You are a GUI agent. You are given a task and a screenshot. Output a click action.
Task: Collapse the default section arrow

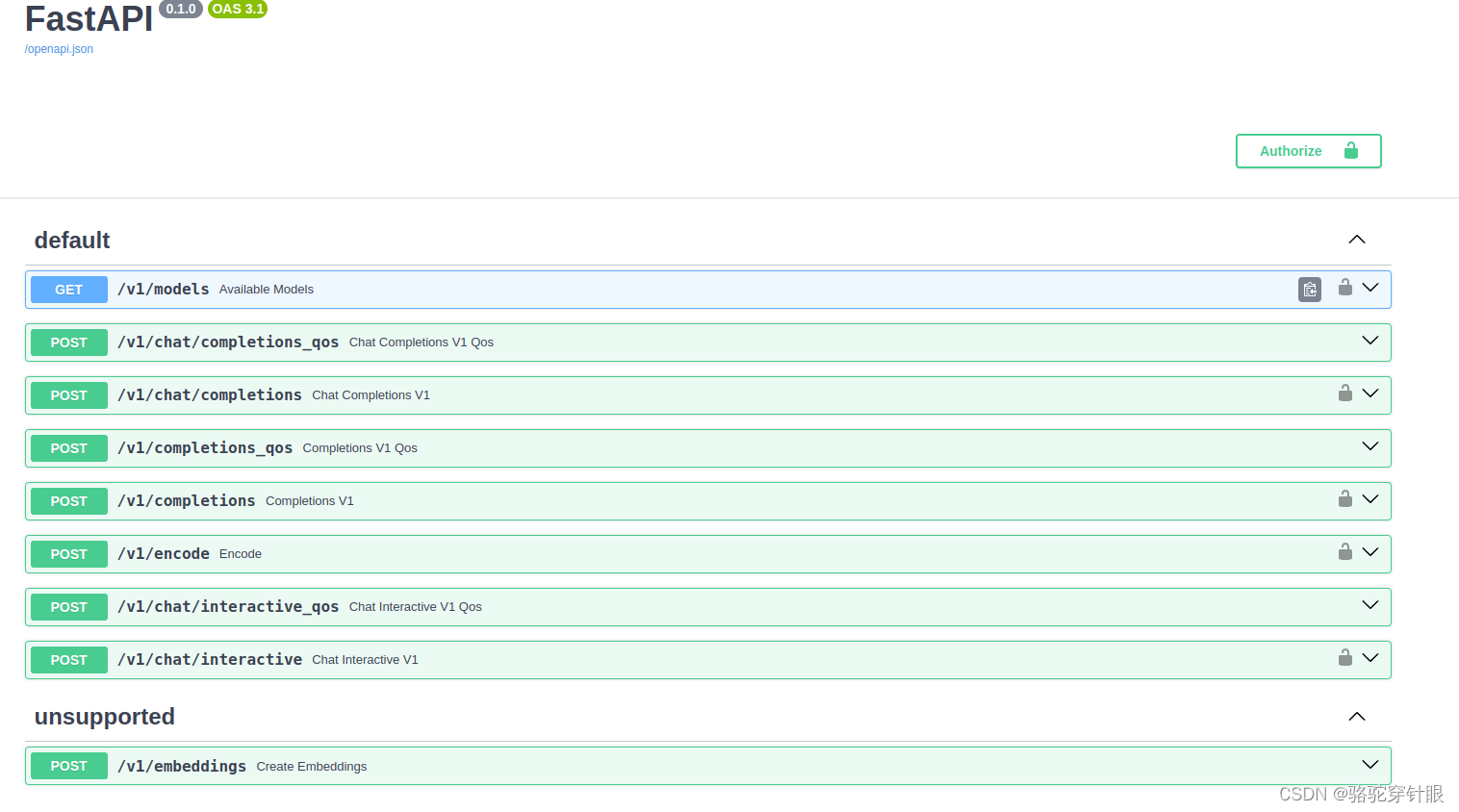click(x=1357, y=240)
